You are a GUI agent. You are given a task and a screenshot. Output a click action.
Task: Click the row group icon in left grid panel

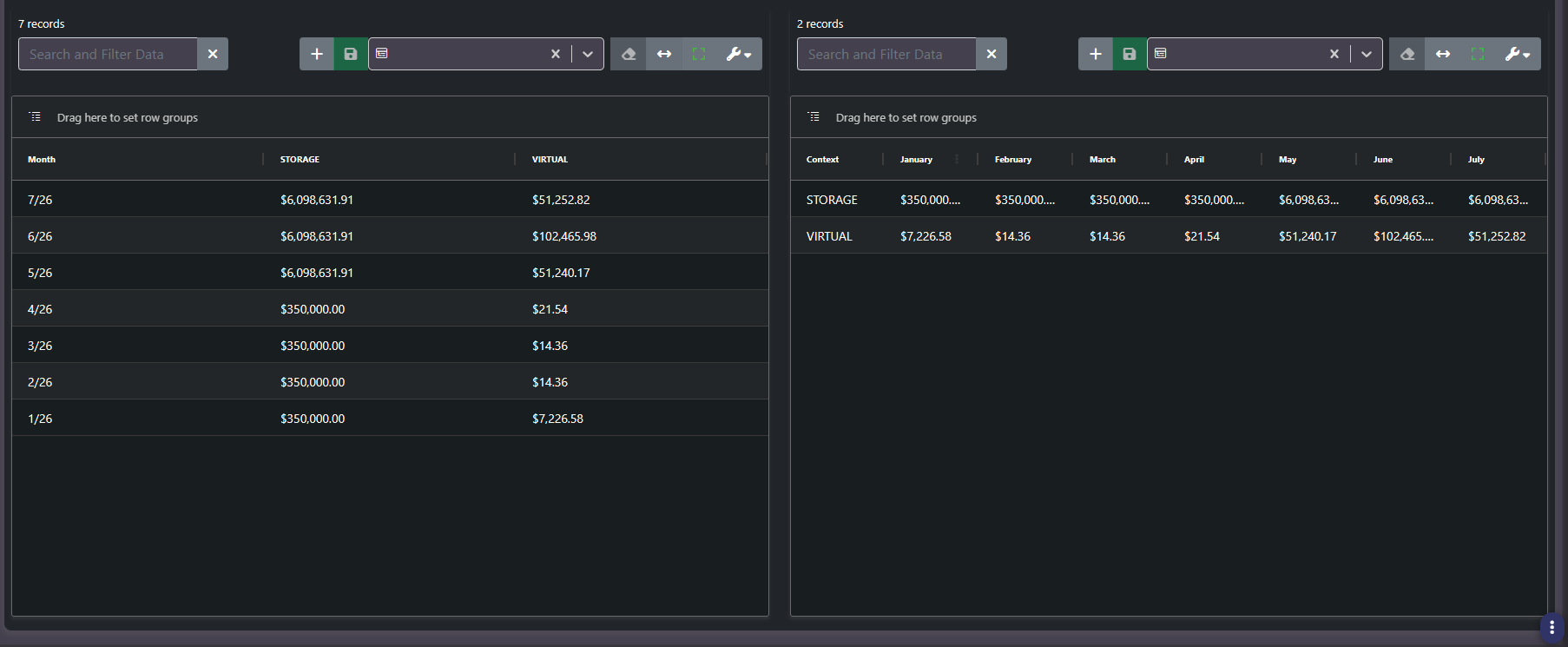pyautogui.click(x=35, y=116)
